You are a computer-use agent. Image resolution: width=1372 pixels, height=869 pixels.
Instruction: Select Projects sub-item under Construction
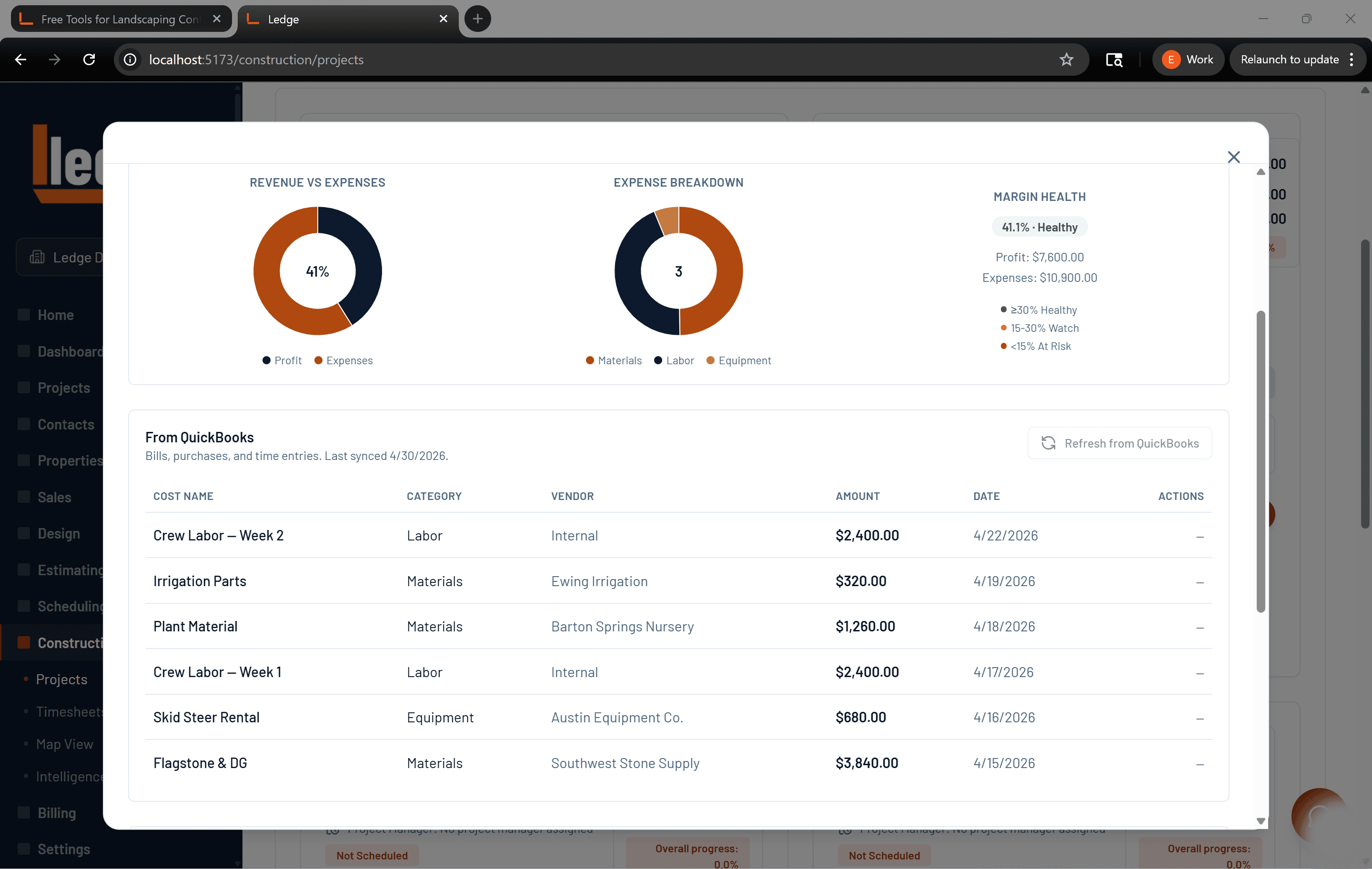(x=61, y=679)
